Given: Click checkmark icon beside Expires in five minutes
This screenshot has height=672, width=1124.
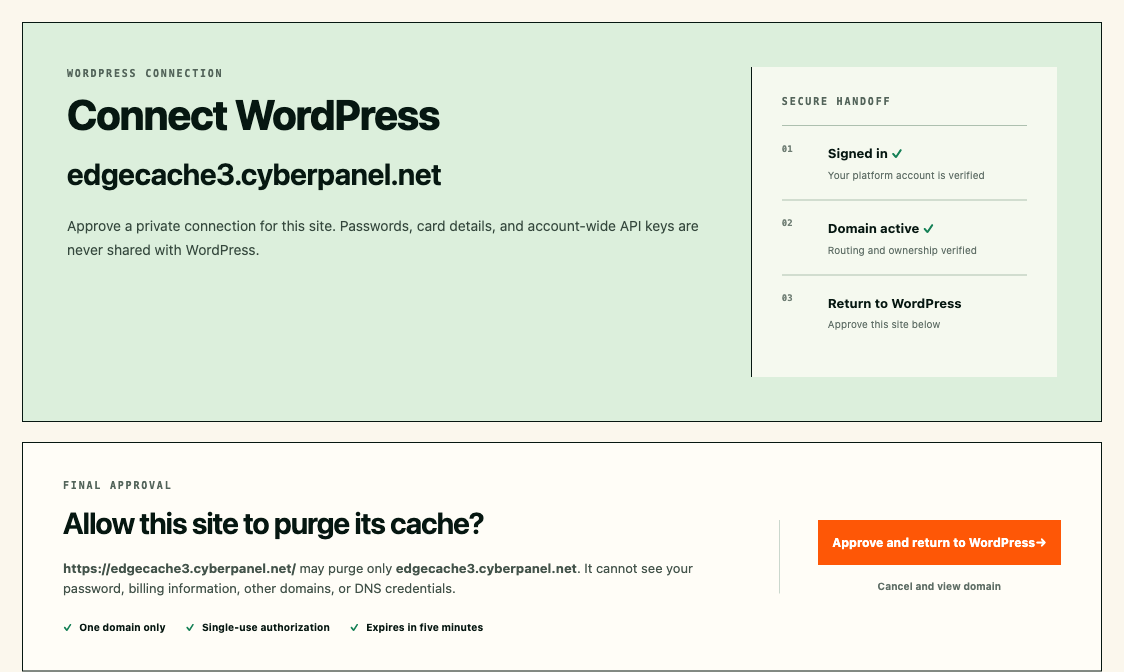Looking at the screenshot, I should click(x=354, y=628).
